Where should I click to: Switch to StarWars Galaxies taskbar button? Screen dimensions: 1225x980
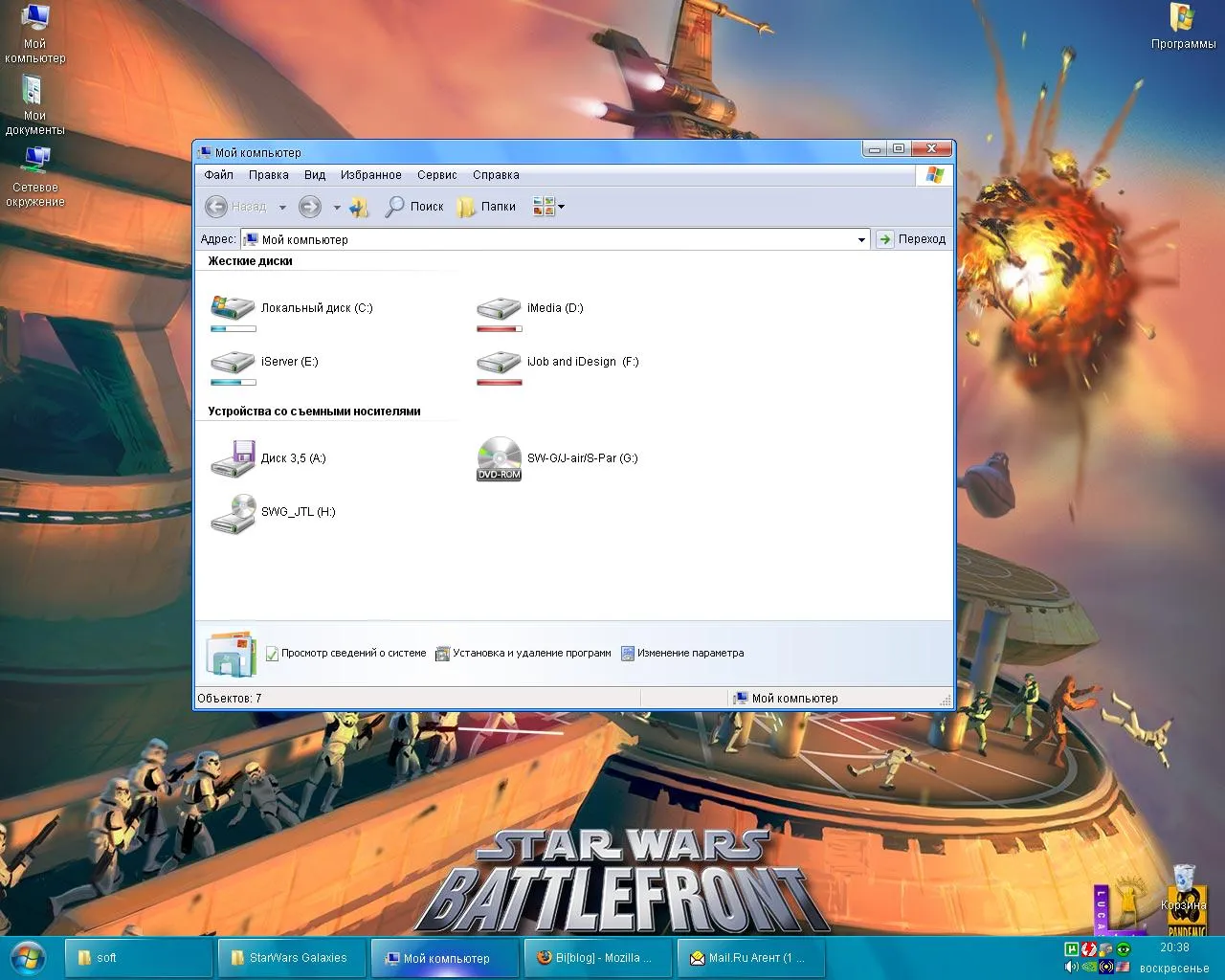292,957
